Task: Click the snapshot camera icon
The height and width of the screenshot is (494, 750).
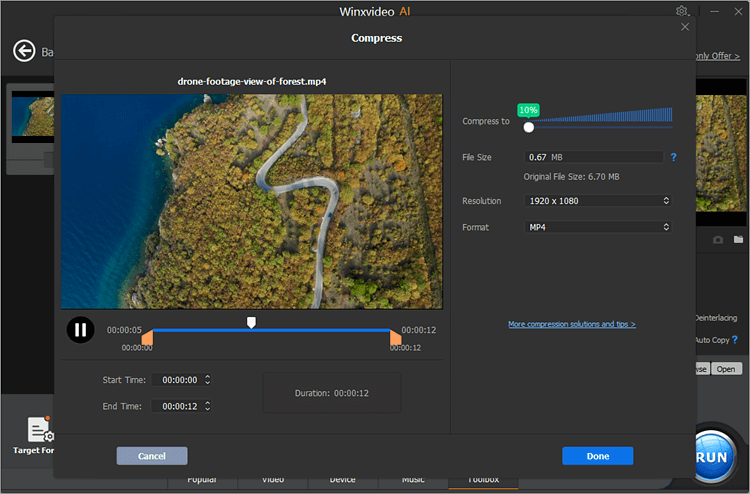Action: [718, 240]
